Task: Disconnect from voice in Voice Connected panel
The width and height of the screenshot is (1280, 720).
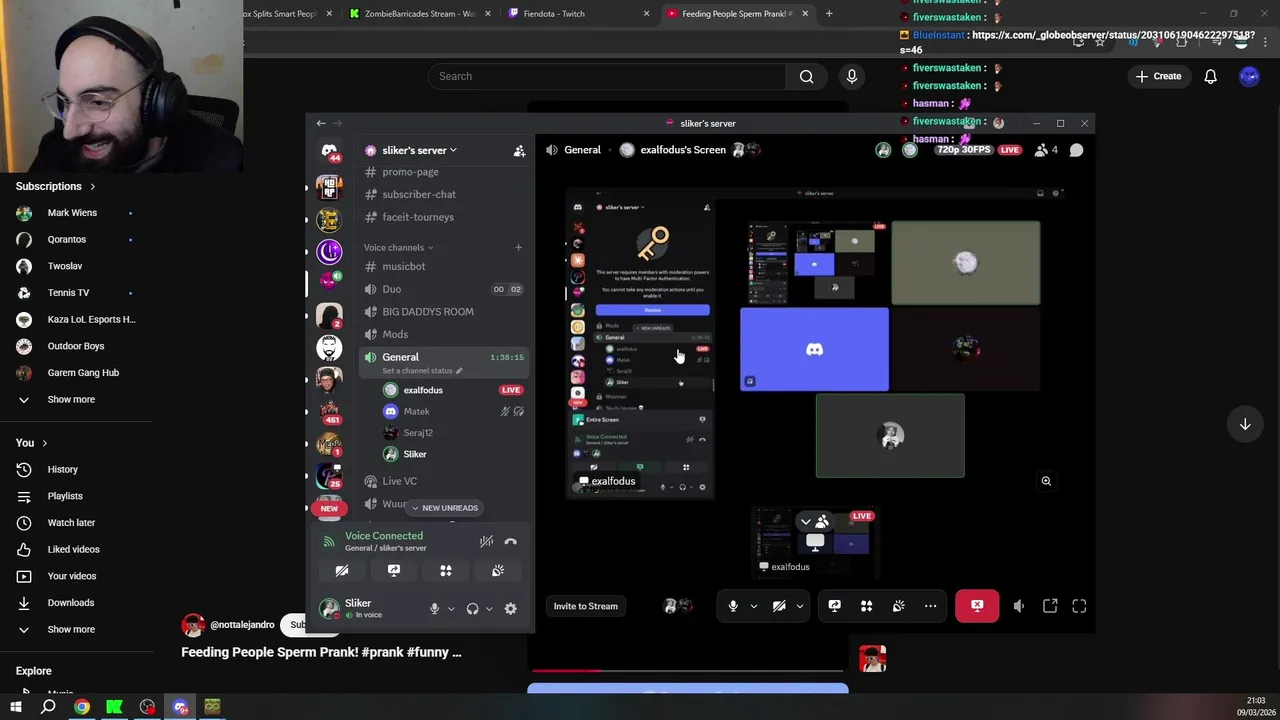Action: tap(511, 541)
